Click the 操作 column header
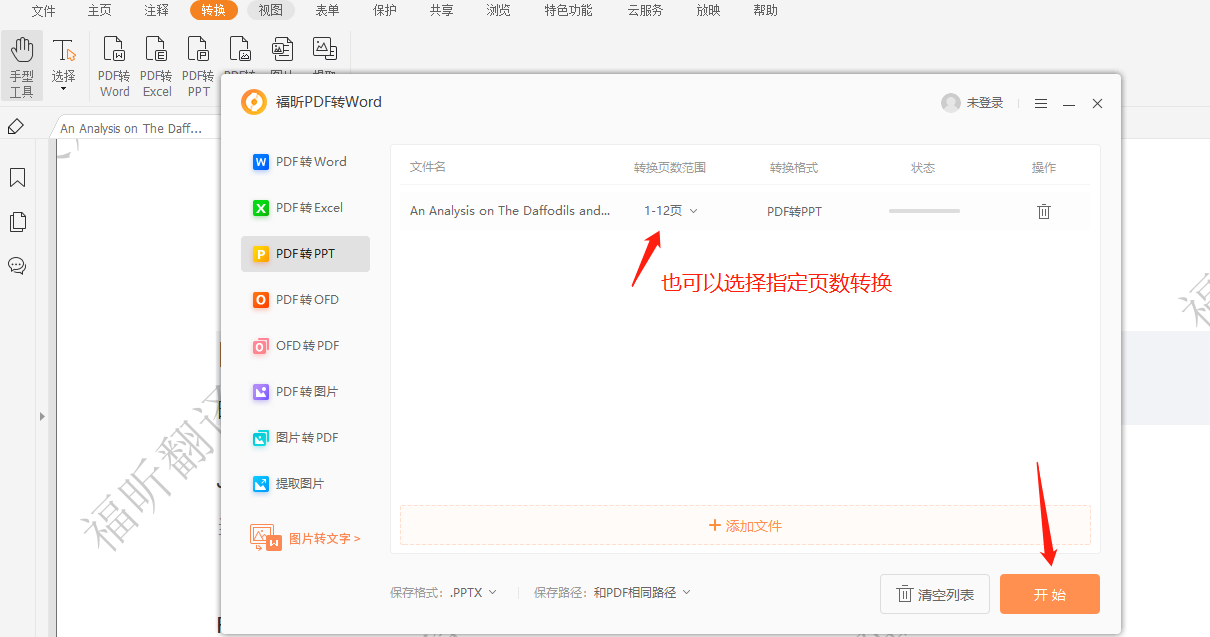Viewport: 1210px width, 637px height. (1044, 167)
